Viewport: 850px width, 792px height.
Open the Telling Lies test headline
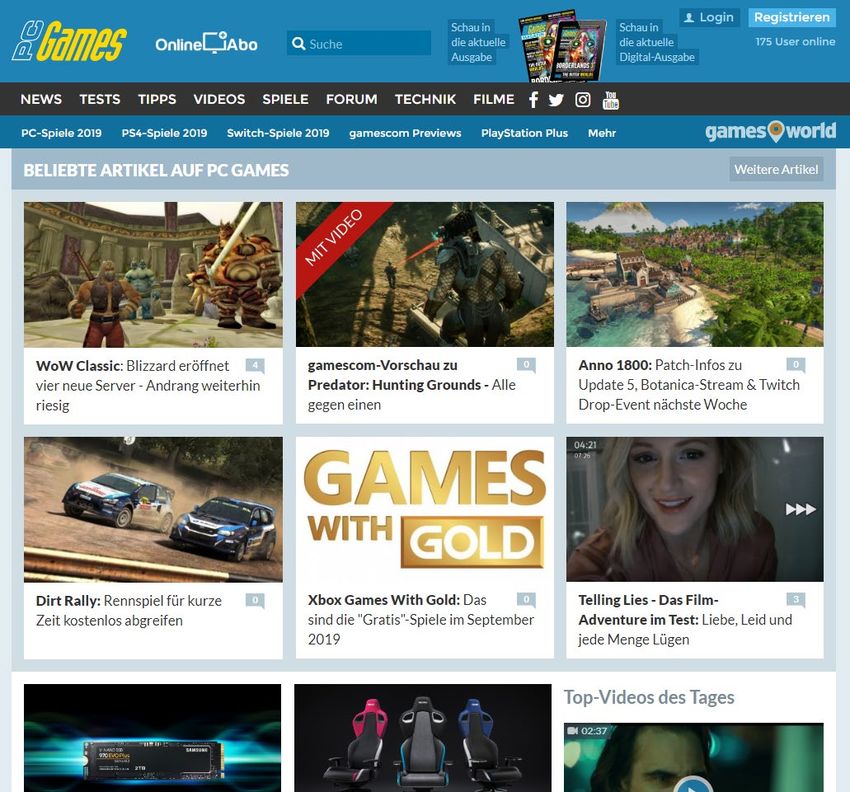[x=685, y=620]
